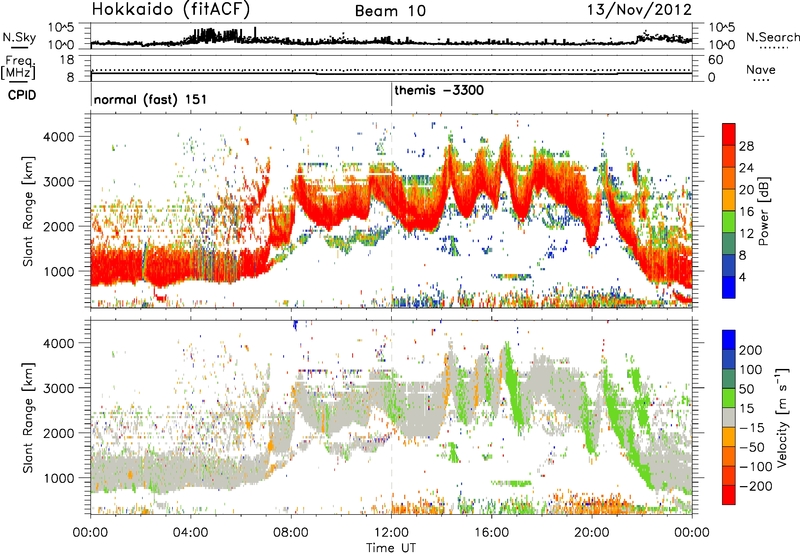Click the 'N.Search' legend label
The width and height of the screenshot is (800, 554).
coord(772,37)
